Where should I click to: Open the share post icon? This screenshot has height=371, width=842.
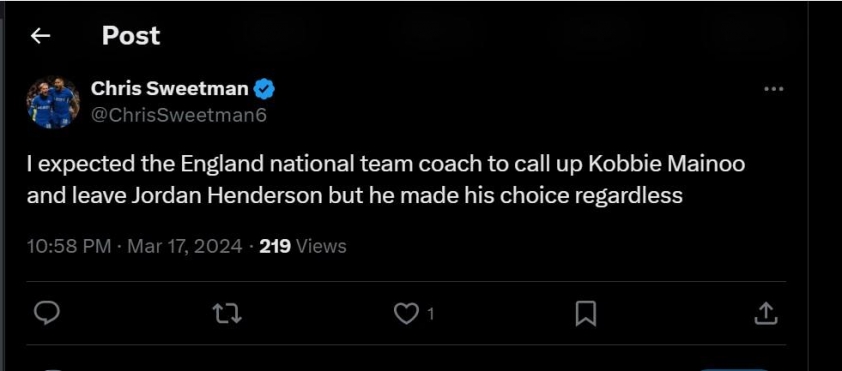point(766,314)
